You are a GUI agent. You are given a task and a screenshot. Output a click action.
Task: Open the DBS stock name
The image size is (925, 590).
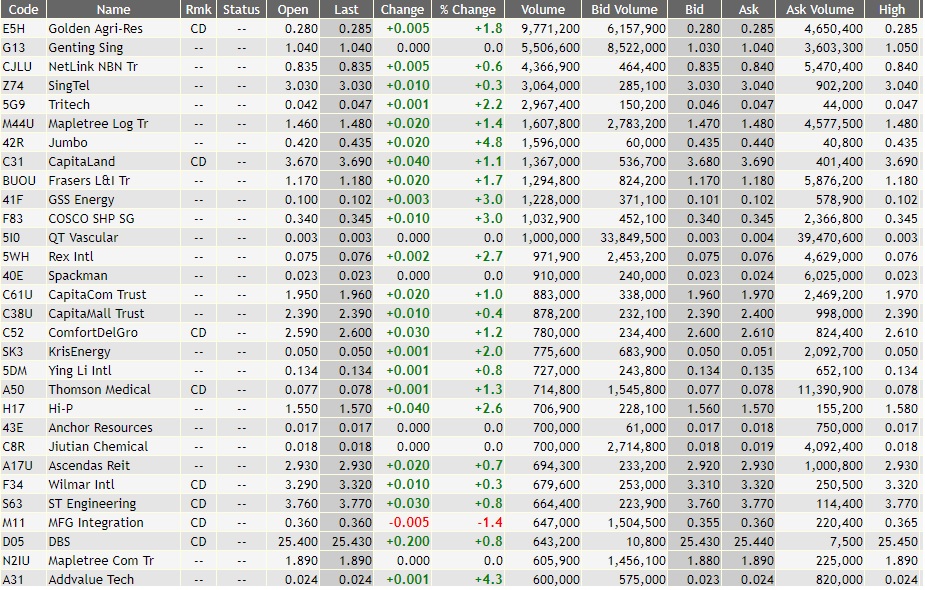(x=59, y=542)
